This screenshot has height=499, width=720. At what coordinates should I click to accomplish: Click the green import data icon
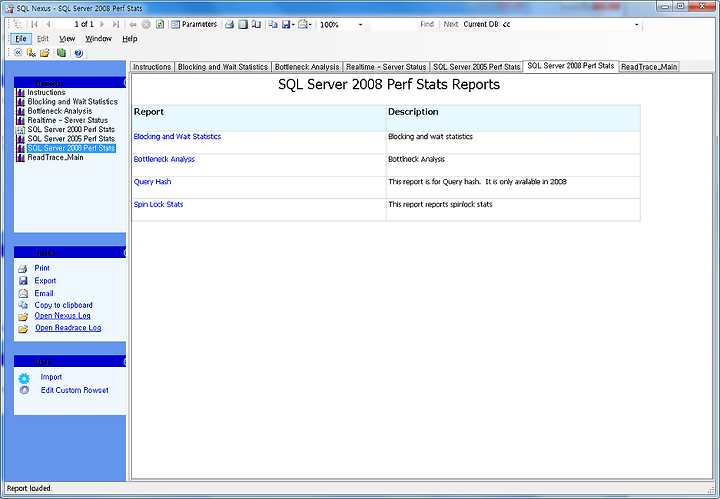[x=62, y=53]
